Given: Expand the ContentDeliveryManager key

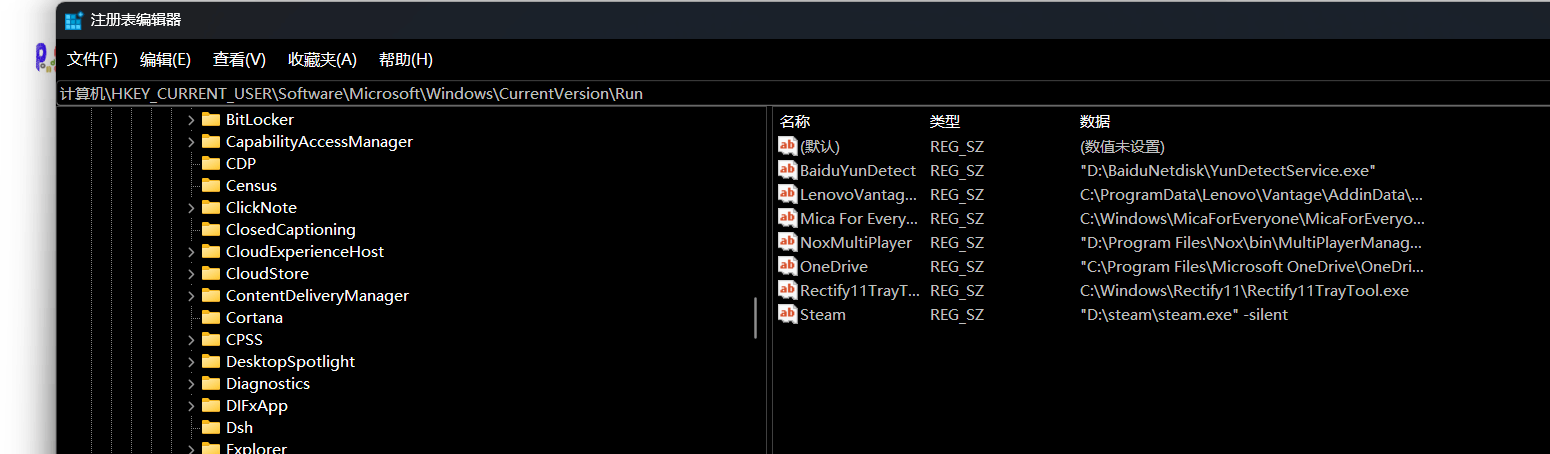Looking at the screenshot, I should coord(191,296).
